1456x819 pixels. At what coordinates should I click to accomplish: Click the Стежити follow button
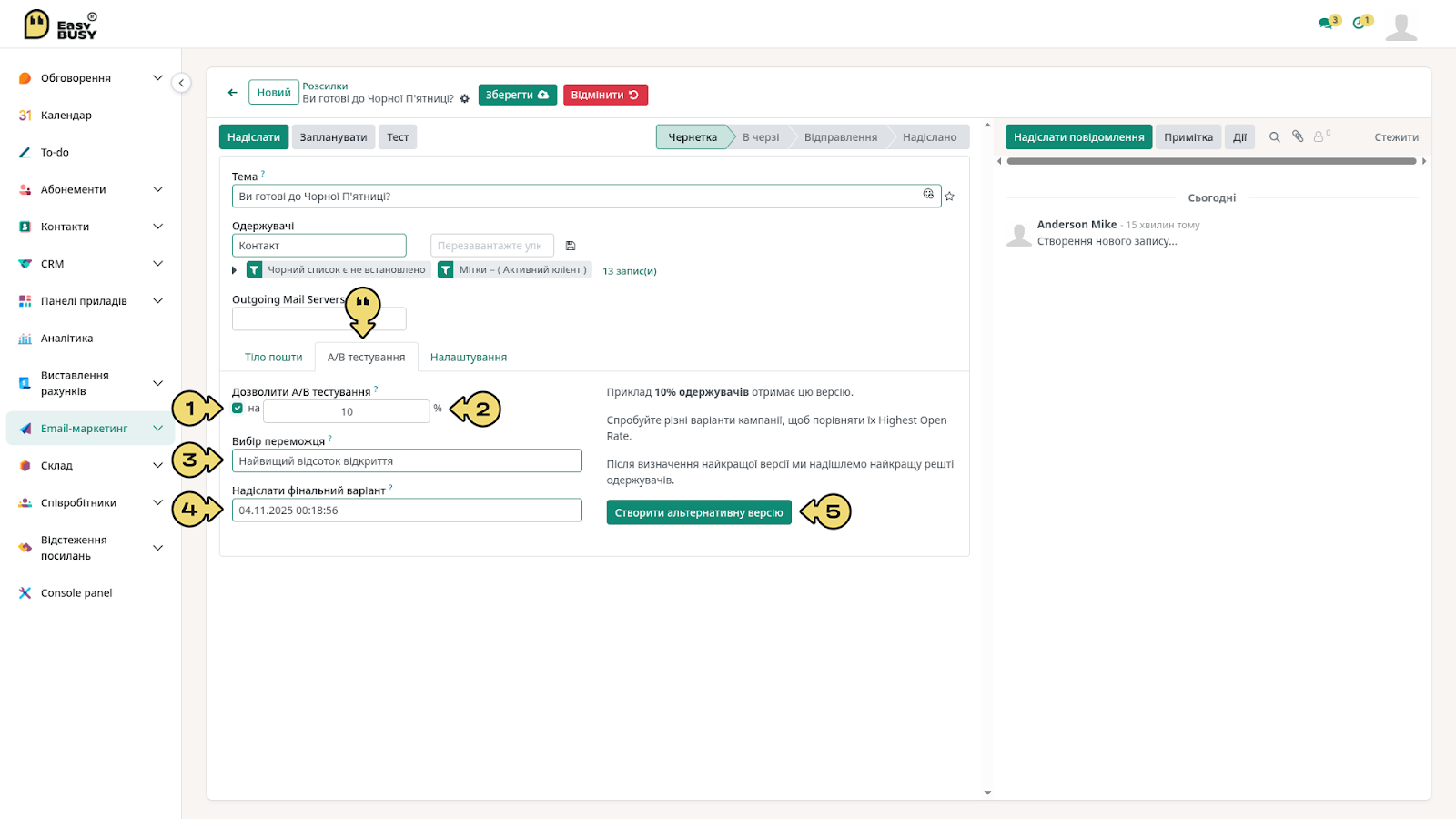pyautogui.click(x=1396, y=137)
